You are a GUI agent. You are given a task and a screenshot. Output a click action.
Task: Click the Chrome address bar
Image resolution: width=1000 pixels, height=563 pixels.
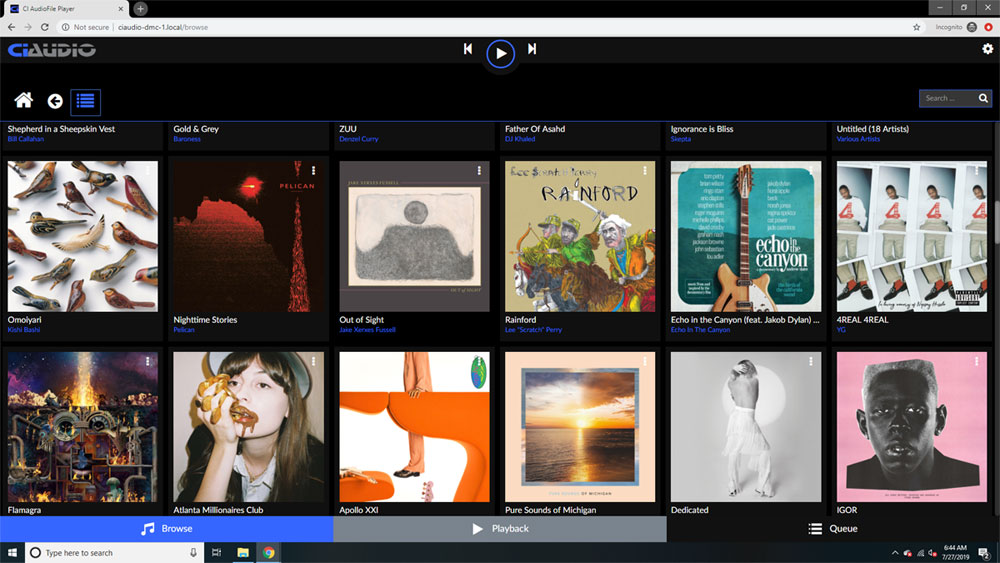(485, 27)
